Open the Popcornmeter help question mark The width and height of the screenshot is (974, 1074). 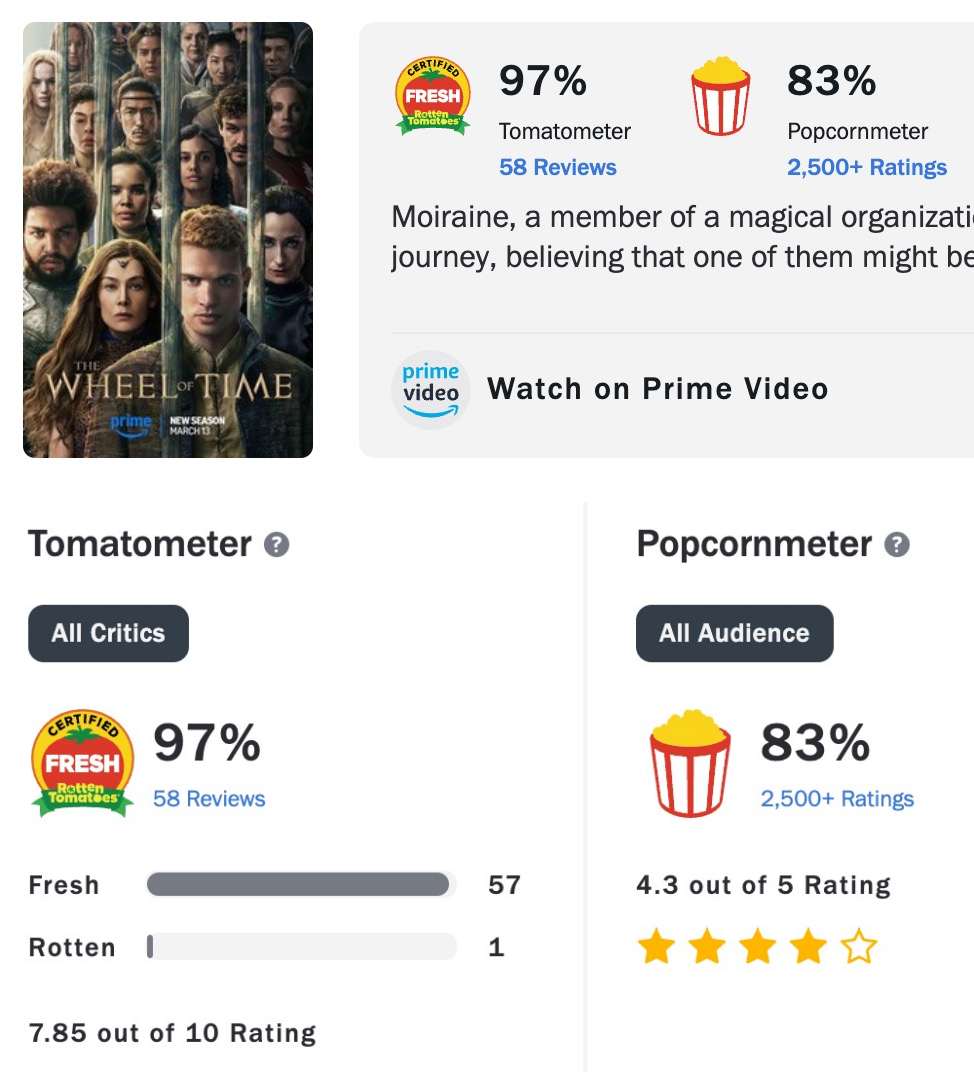(897, 545)
